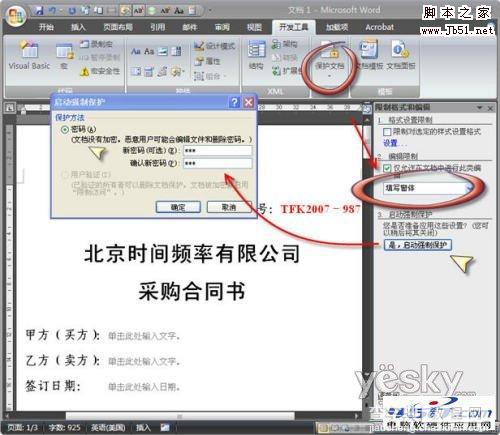
Task: Switch to the 插入 (Insert) ribbon tab
Action: point(78,27)
